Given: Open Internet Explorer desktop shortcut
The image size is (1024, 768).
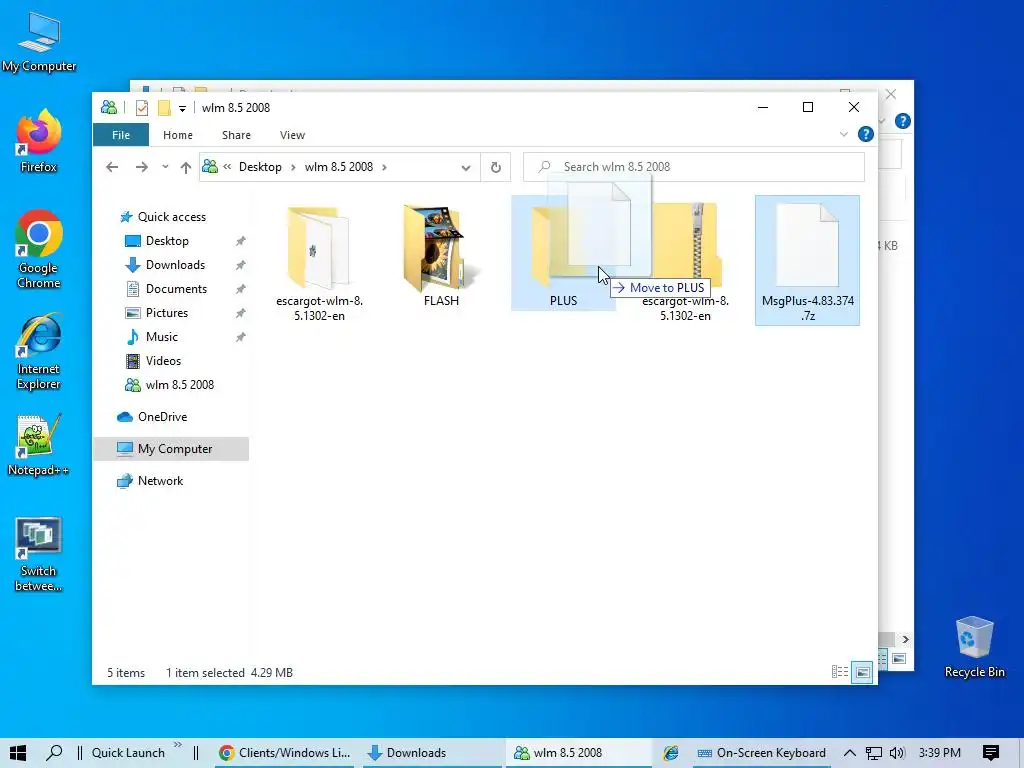Looking at the screenshot, I should [39, 351].
